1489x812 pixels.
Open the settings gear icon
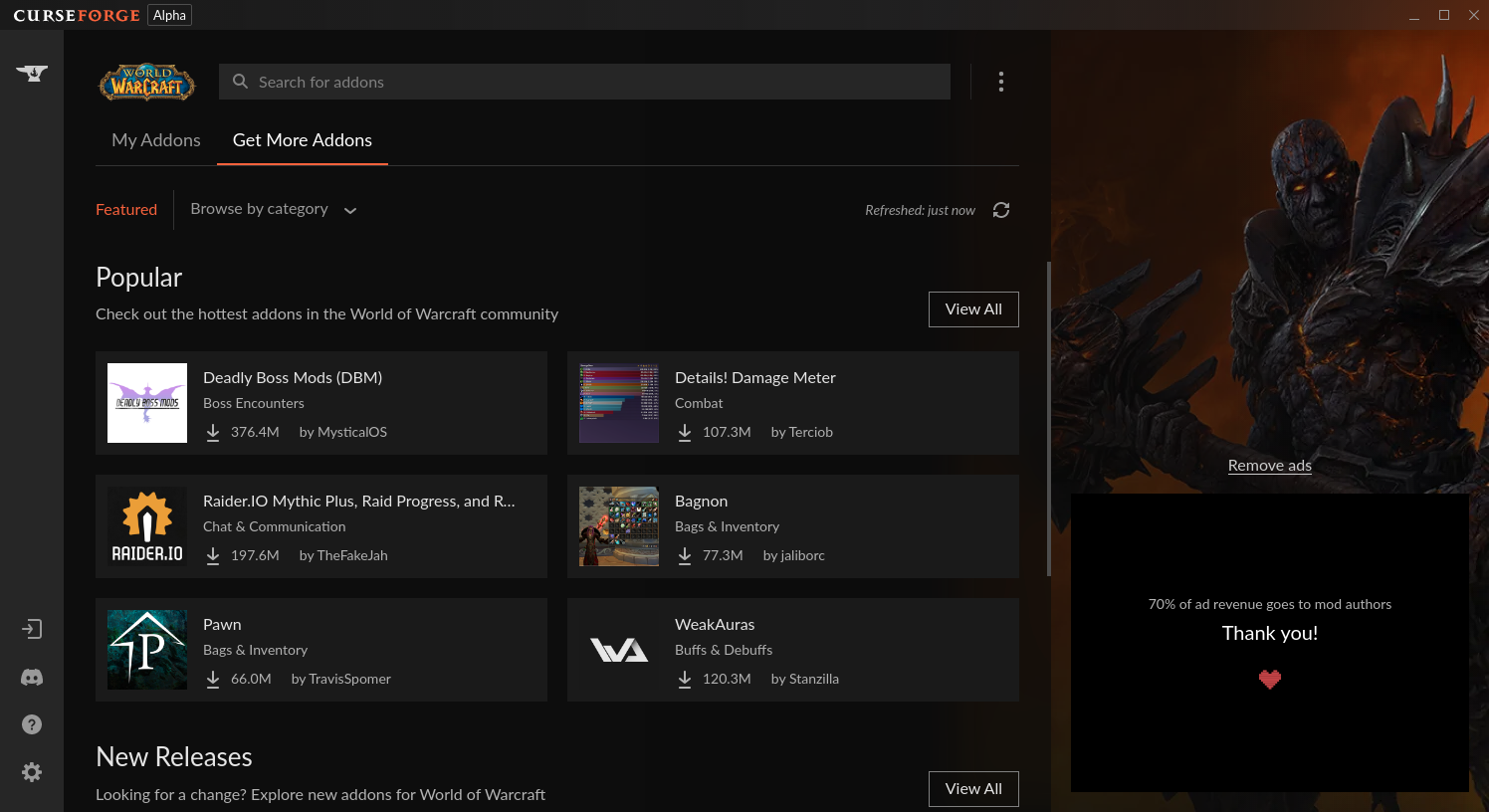[x=32, y=772]
